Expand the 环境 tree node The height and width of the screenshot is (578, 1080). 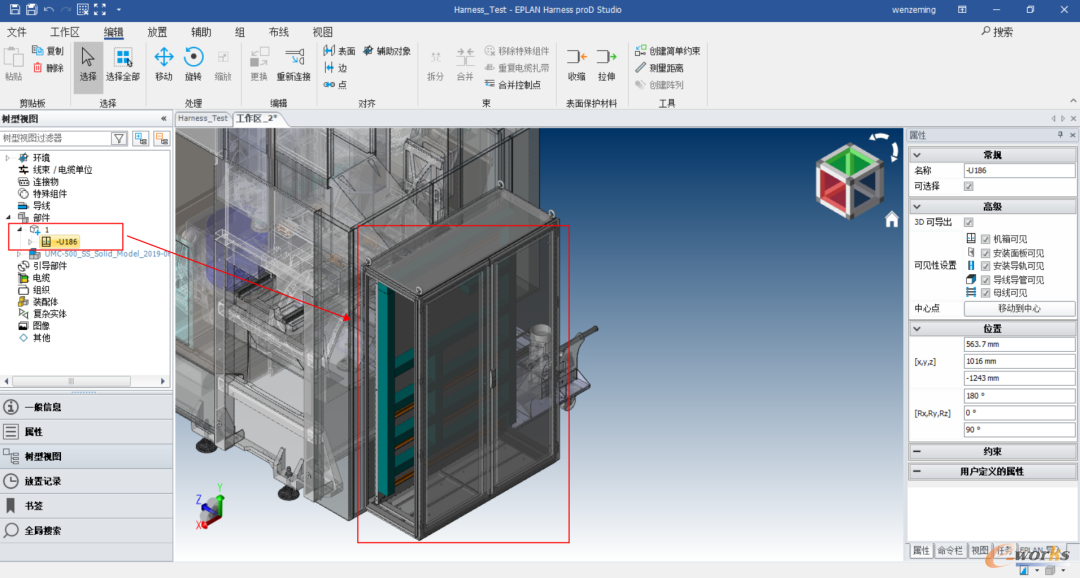point(8,158)
